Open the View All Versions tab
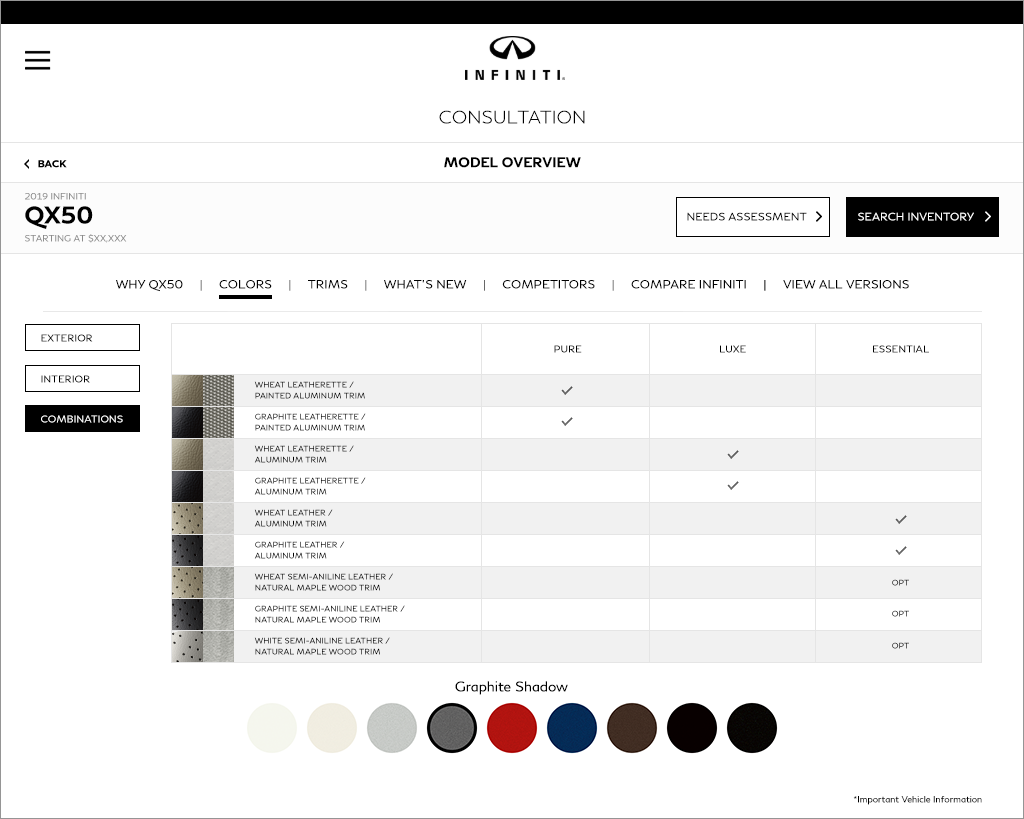This screenshot has width=1024, height=819. (x=846, y=284)
